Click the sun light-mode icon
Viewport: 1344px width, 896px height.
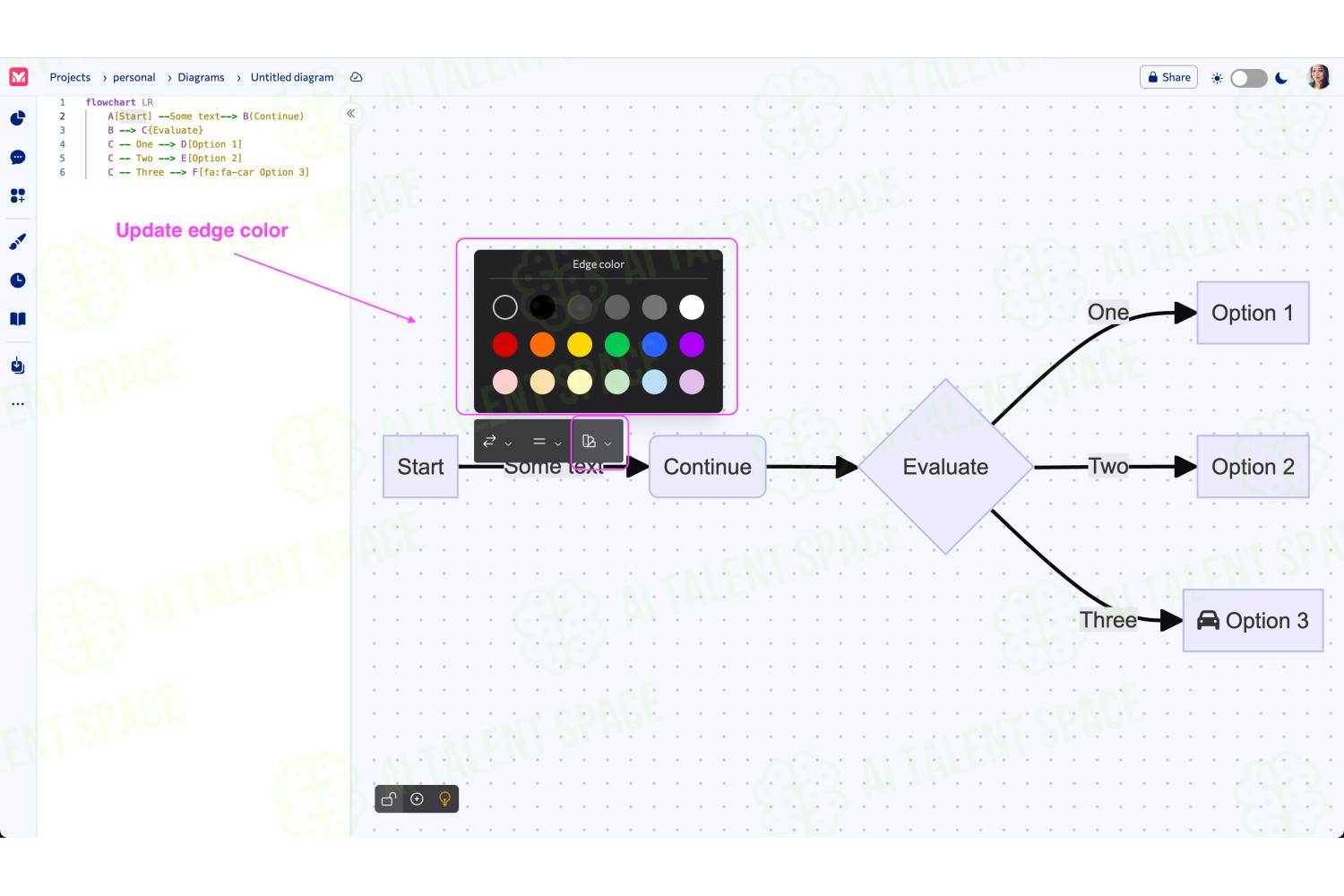tap(1217, 78)
